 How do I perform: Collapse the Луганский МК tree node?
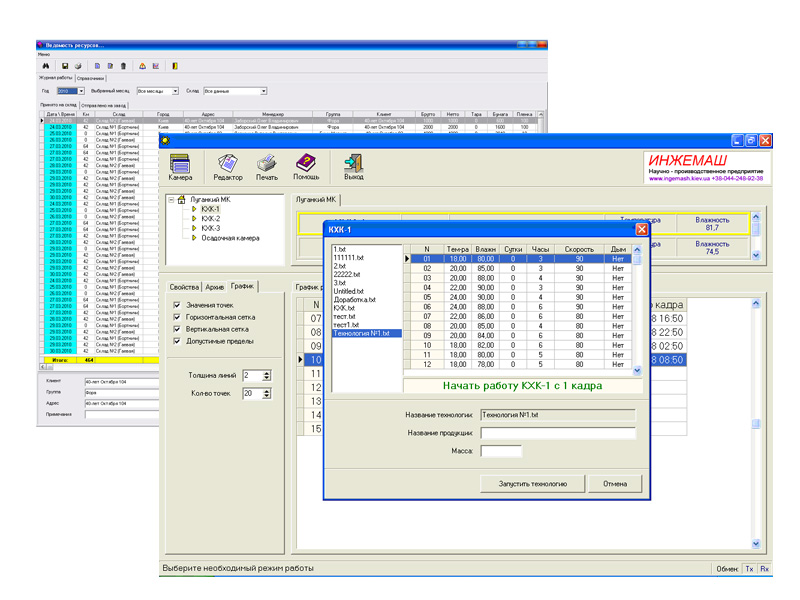[x=171, y=200]
